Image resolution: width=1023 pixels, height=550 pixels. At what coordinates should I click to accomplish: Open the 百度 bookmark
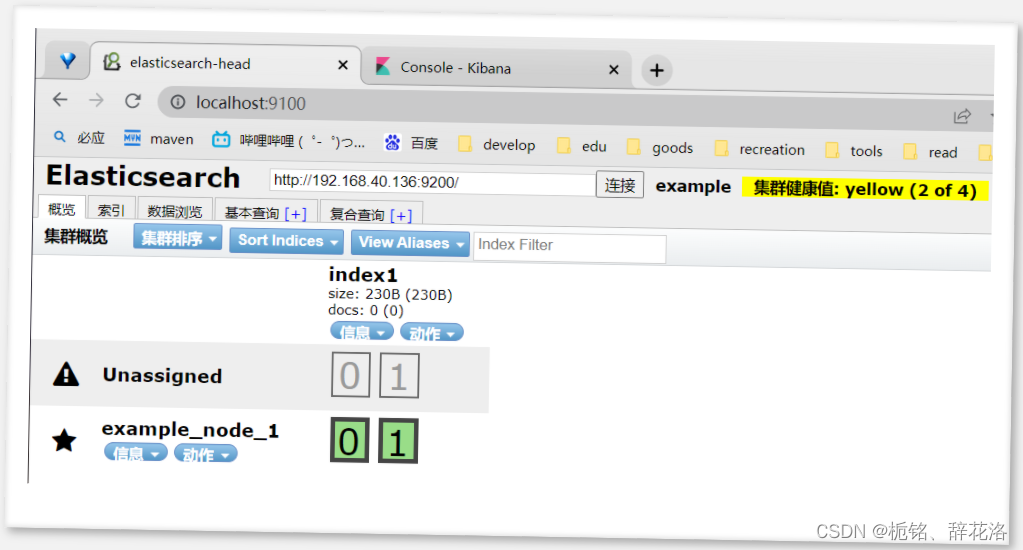coord(412,142)
